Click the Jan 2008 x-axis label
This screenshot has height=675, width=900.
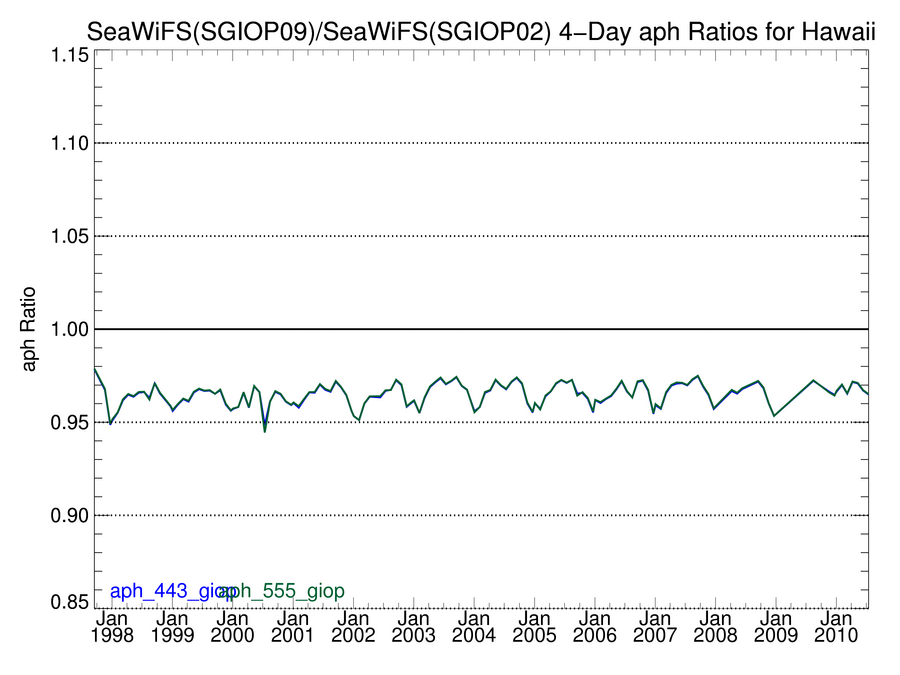716,627
